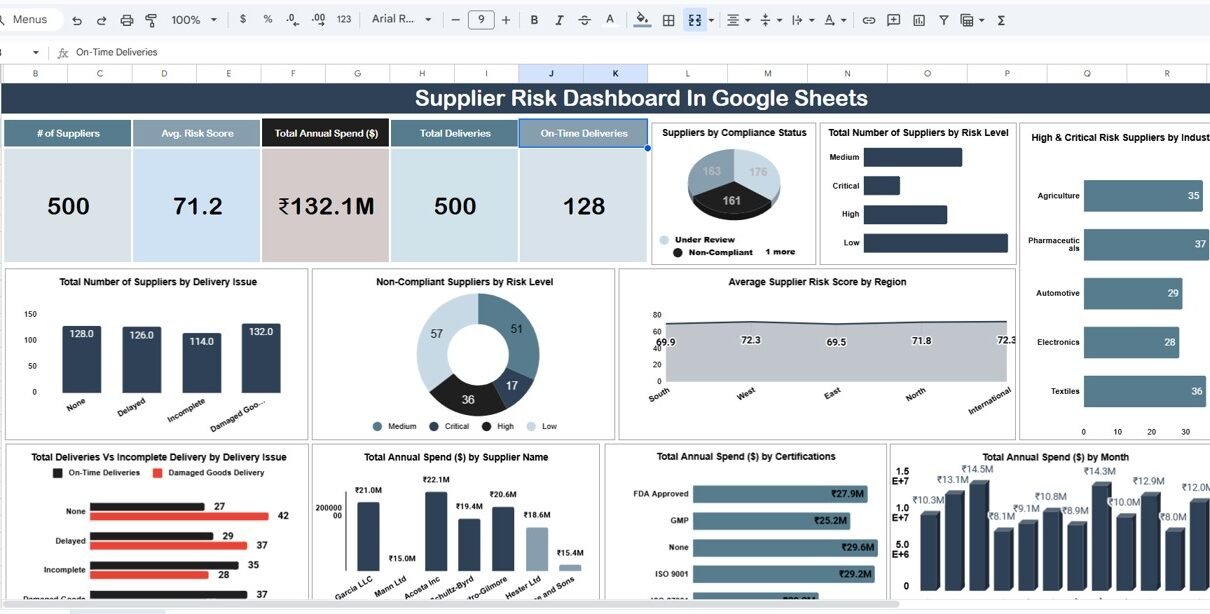Open the Arial font dropdown
The height and width of the screenshot is (614, 1210).
point(401,20)
